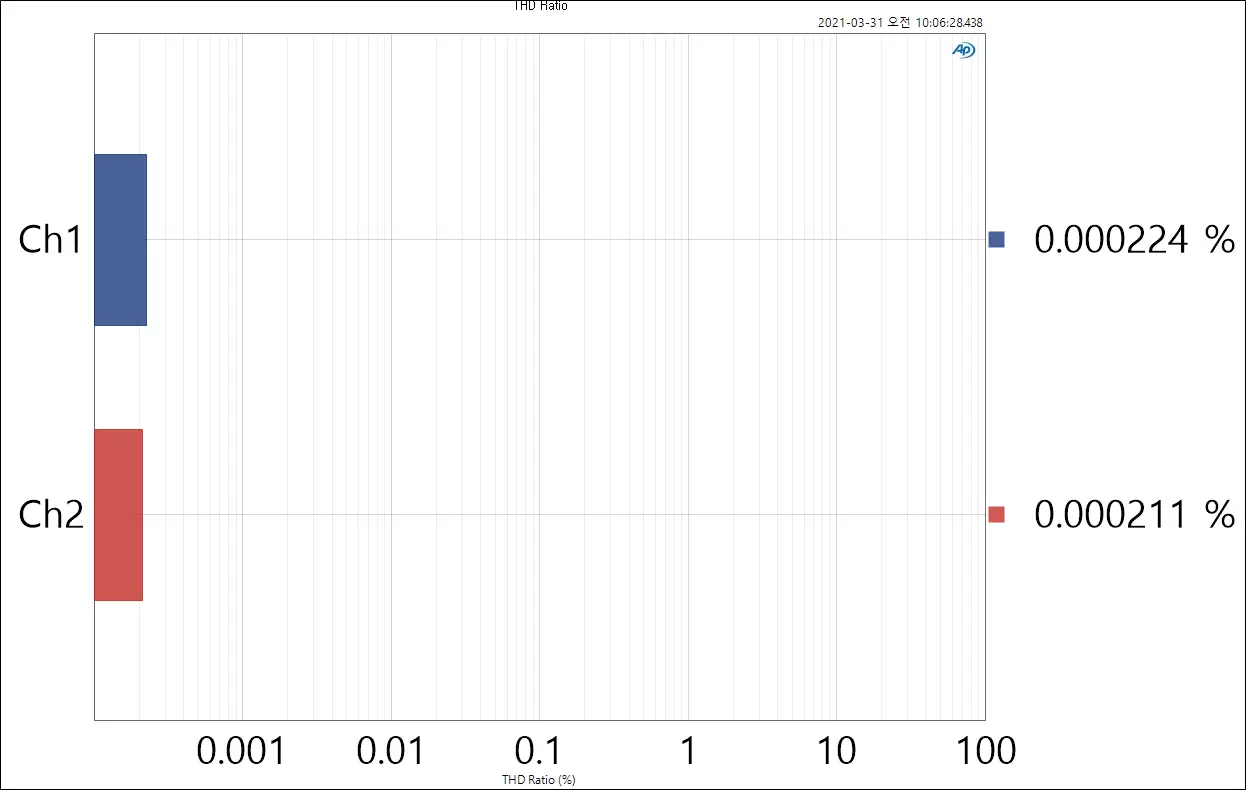Screen dimensions: 1246x790
Task: Click the 0.1 axis tick label
Action: tap(539, 750)
